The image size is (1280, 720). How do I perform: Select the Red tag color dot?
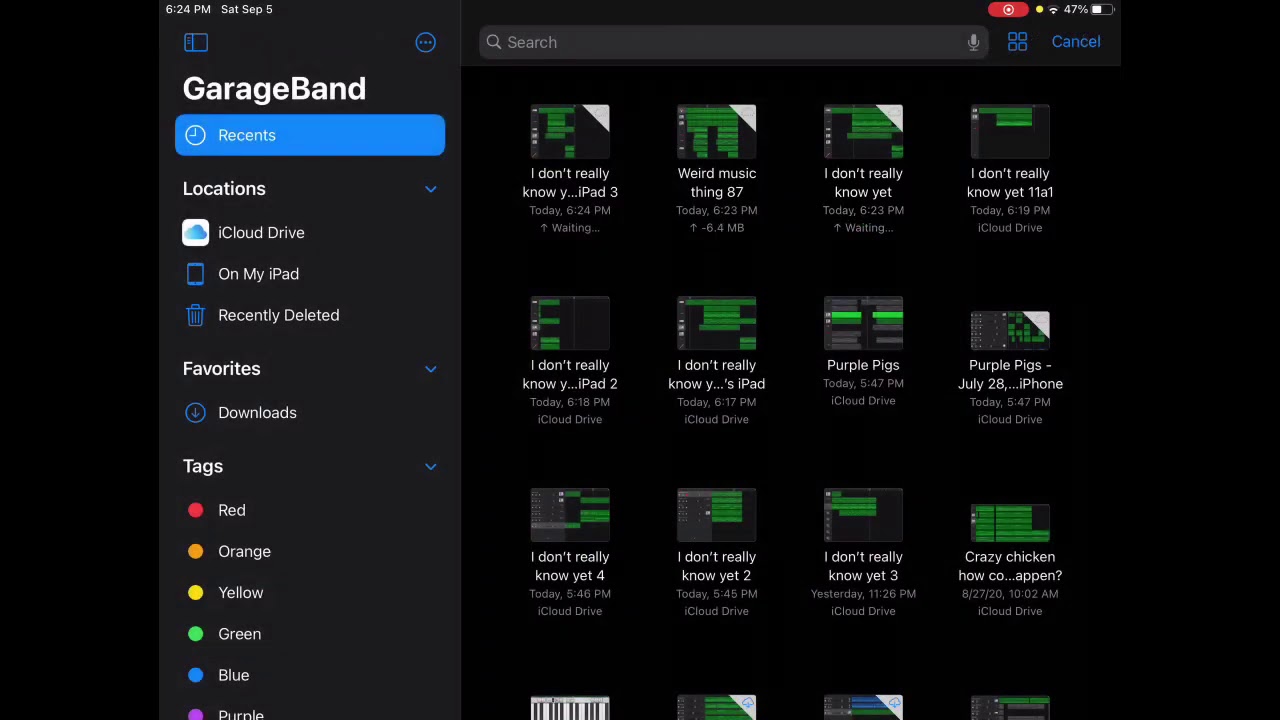tap(195, 510)
